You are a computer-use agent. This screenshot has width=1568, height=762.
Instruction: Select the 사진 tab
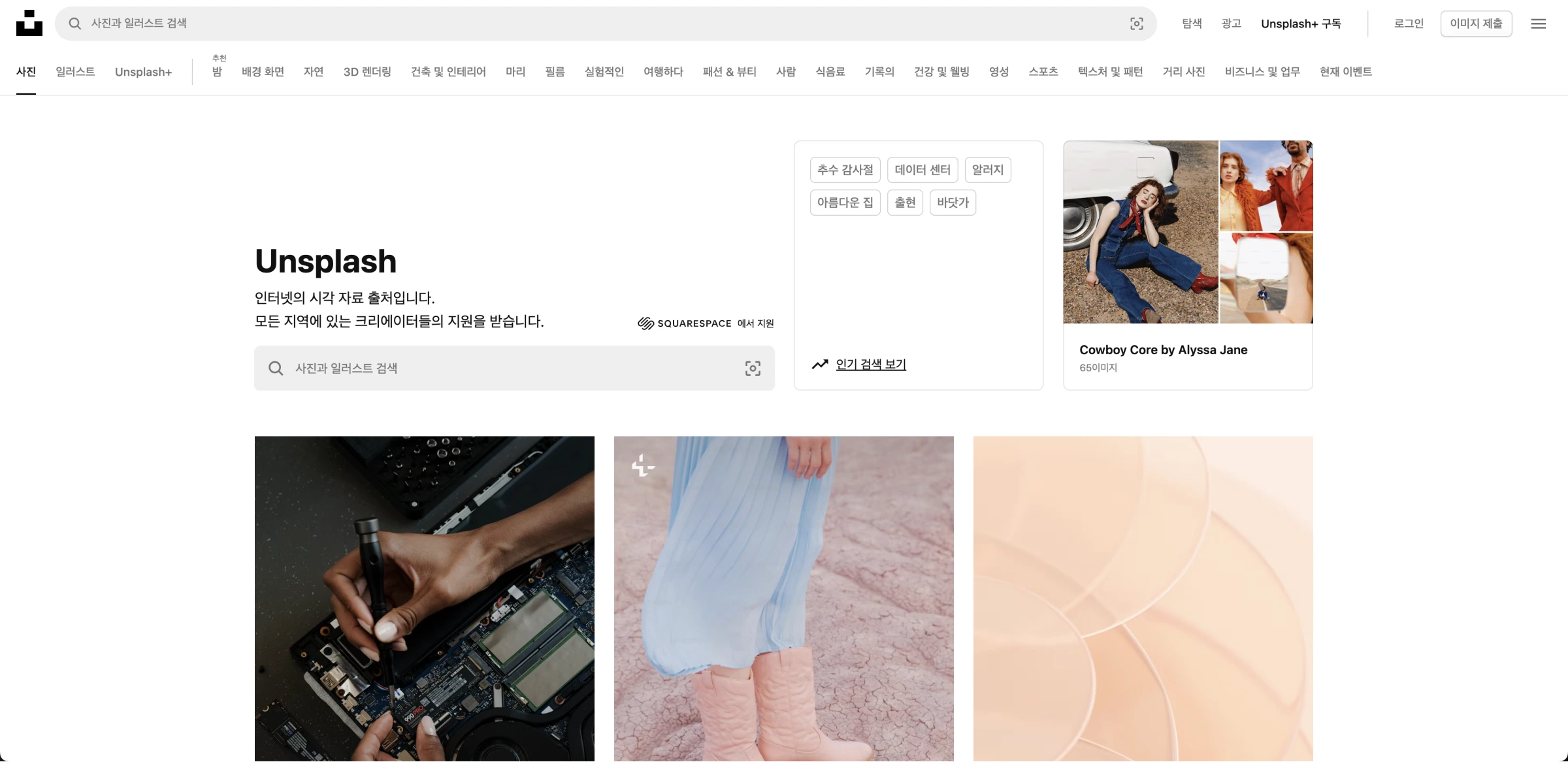tap(26, 72)
